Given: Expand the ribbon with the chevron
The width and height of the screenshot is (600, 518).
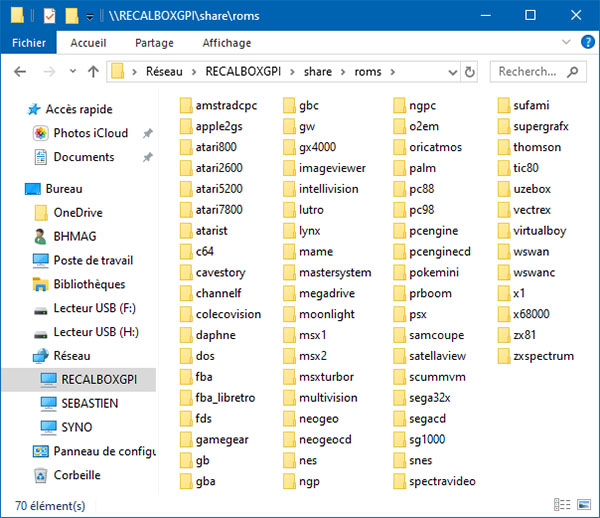Looking at the screenshot, I should click(566, 42).
